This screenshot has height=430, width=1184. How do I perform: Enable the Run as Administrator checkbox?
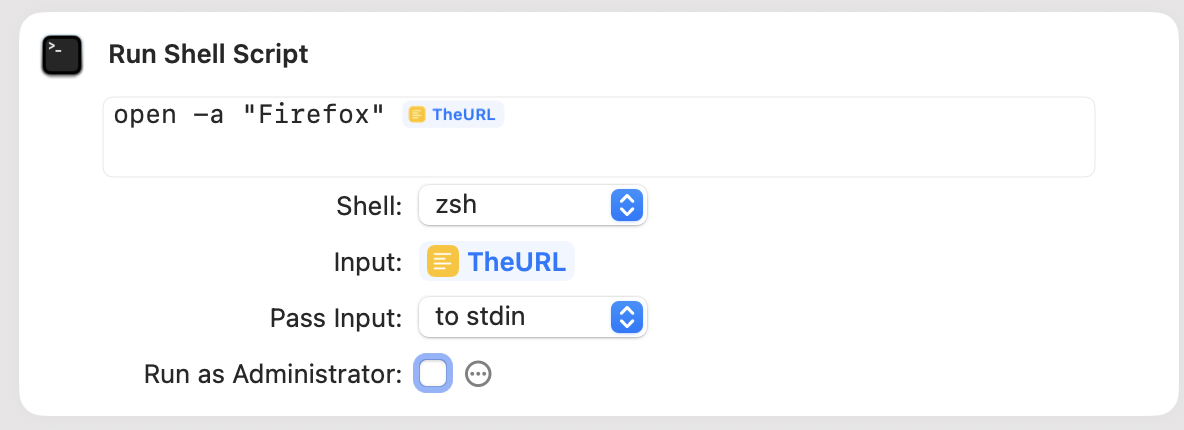click(x=433, y=373)
